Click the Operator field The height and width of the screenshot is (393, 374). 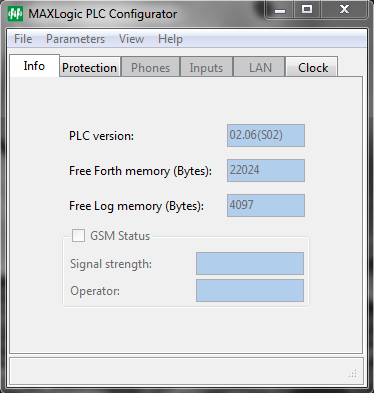[250, 290]
